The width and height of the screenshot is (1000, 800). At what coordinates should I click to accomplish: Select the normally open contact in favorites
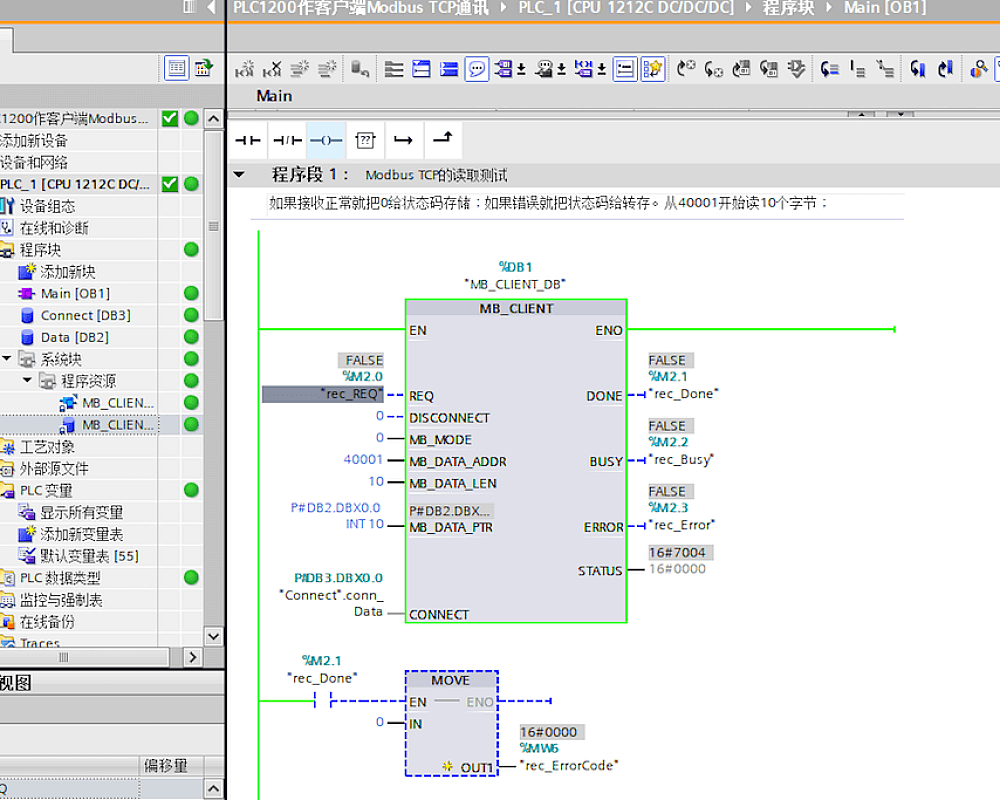(x=248, y=140)
